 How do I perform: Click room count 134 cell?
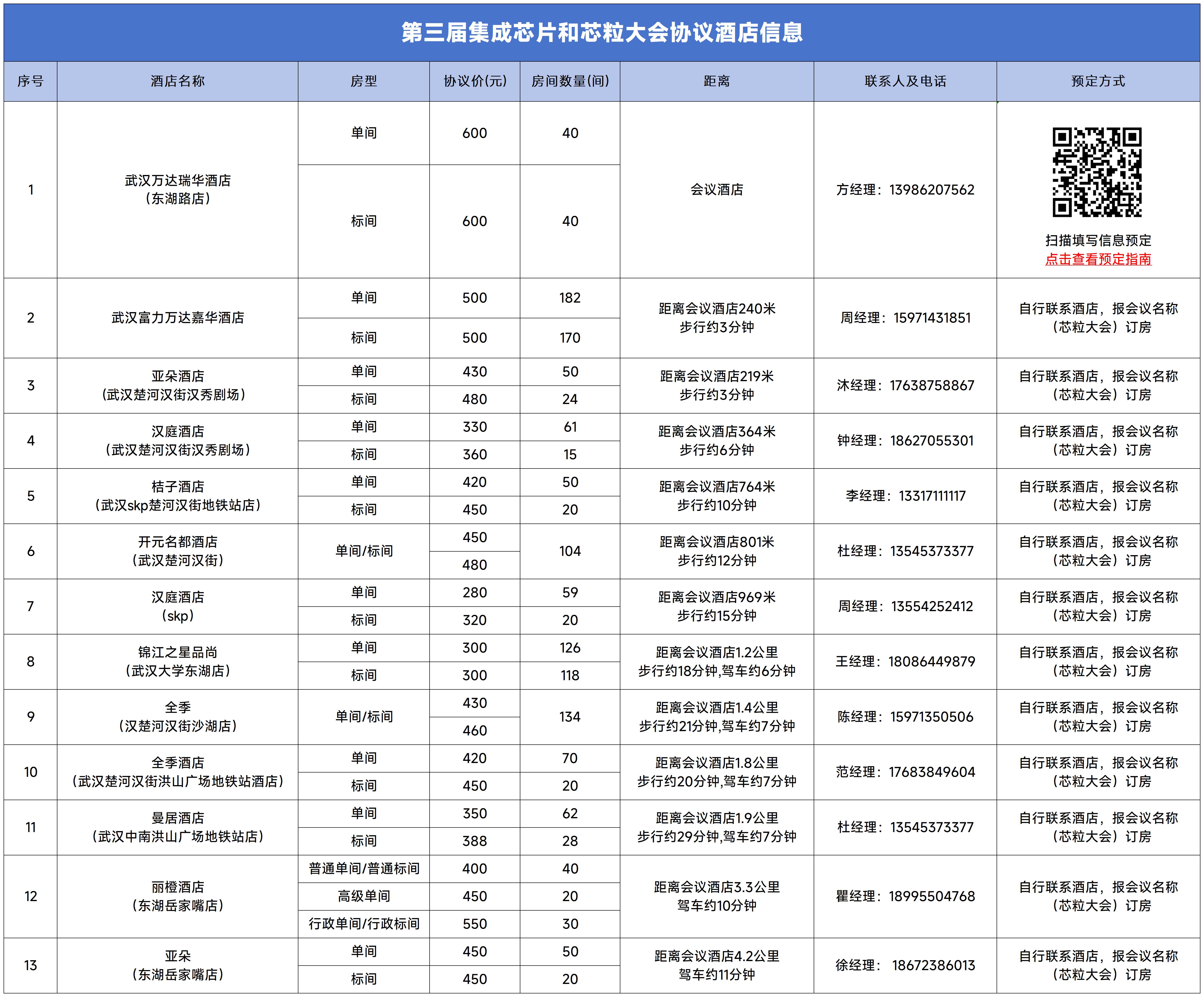pyautogui.click(x=570, y=717)
